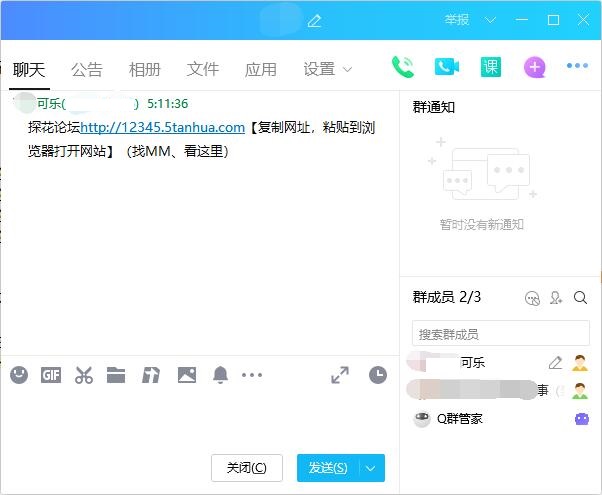The height and width of the screenshot is (495, 602).
Task: Switch to the 文件 tab
Action: pyautogui.click(x=203, y=69)
